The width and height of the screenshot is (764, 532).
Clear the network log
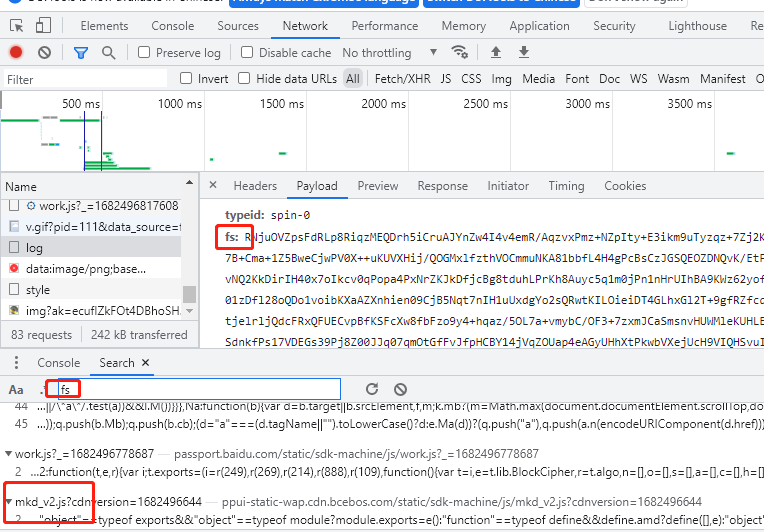44,52
